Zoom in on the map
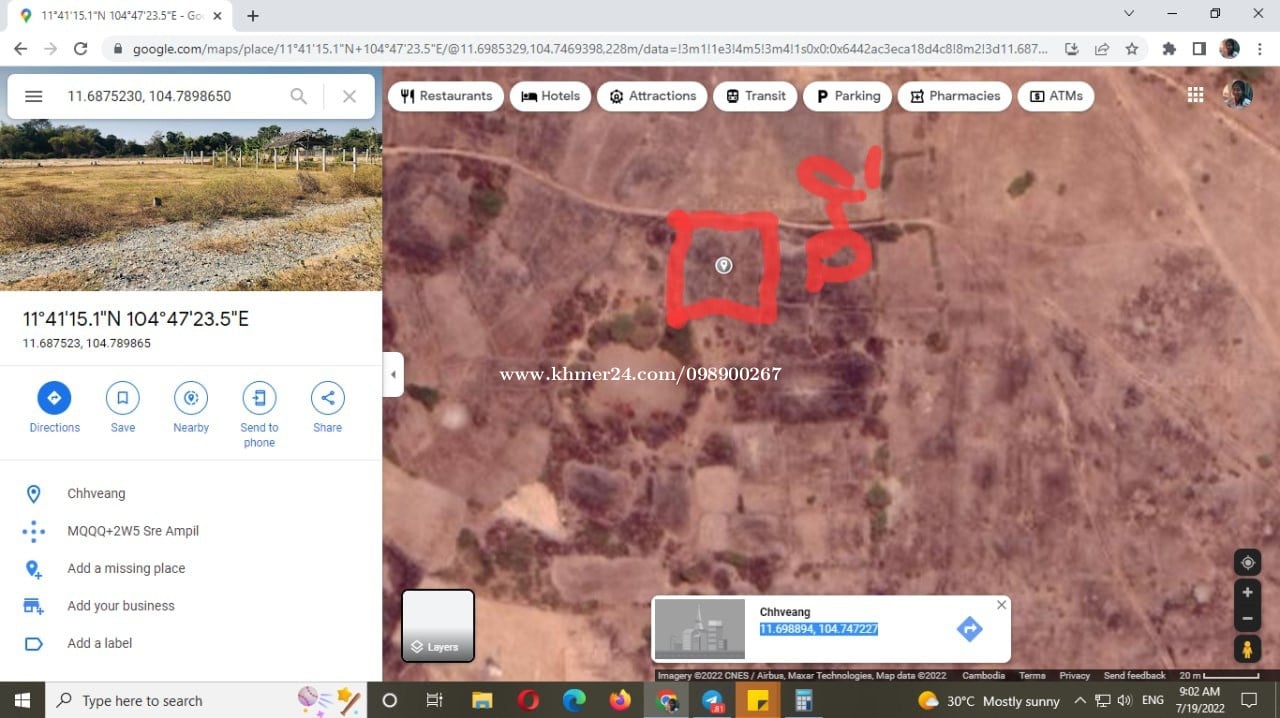The height and width of the screenshot is (718, 1280). (x=1247, y=592)
